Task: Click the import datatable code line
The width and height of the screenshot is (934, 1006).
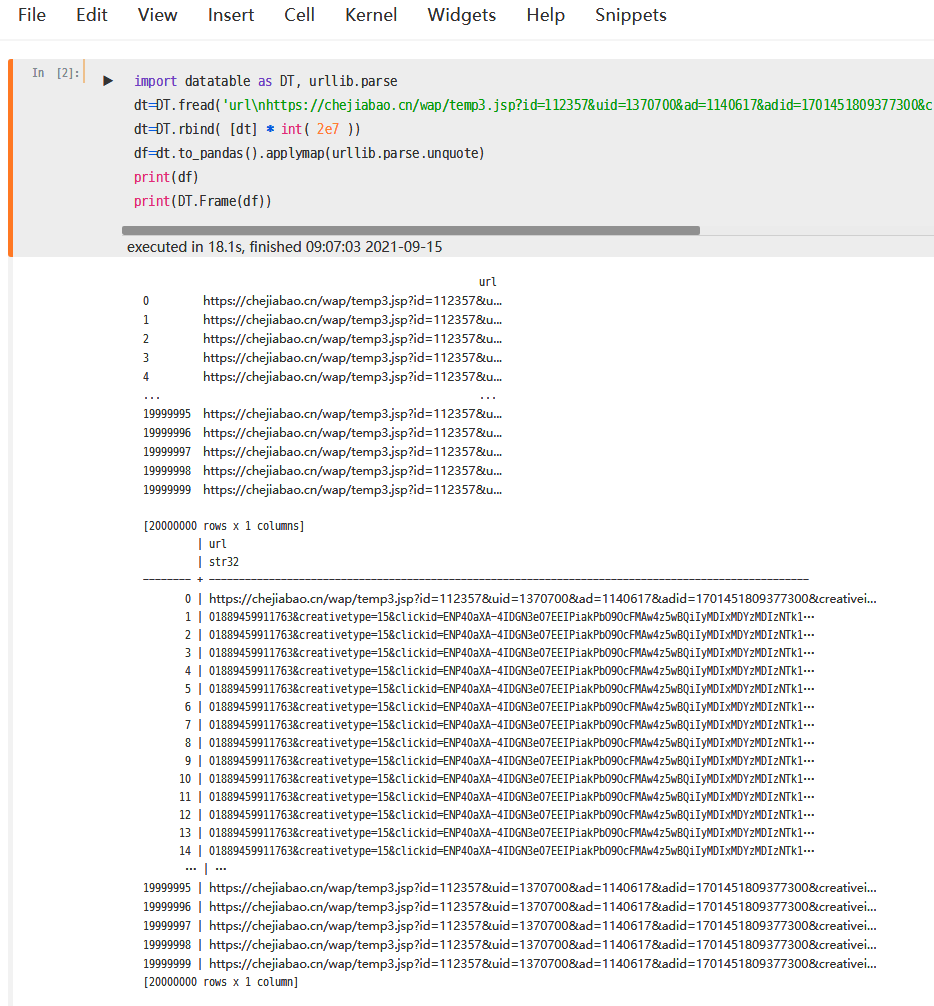Action: click(266, 81)
